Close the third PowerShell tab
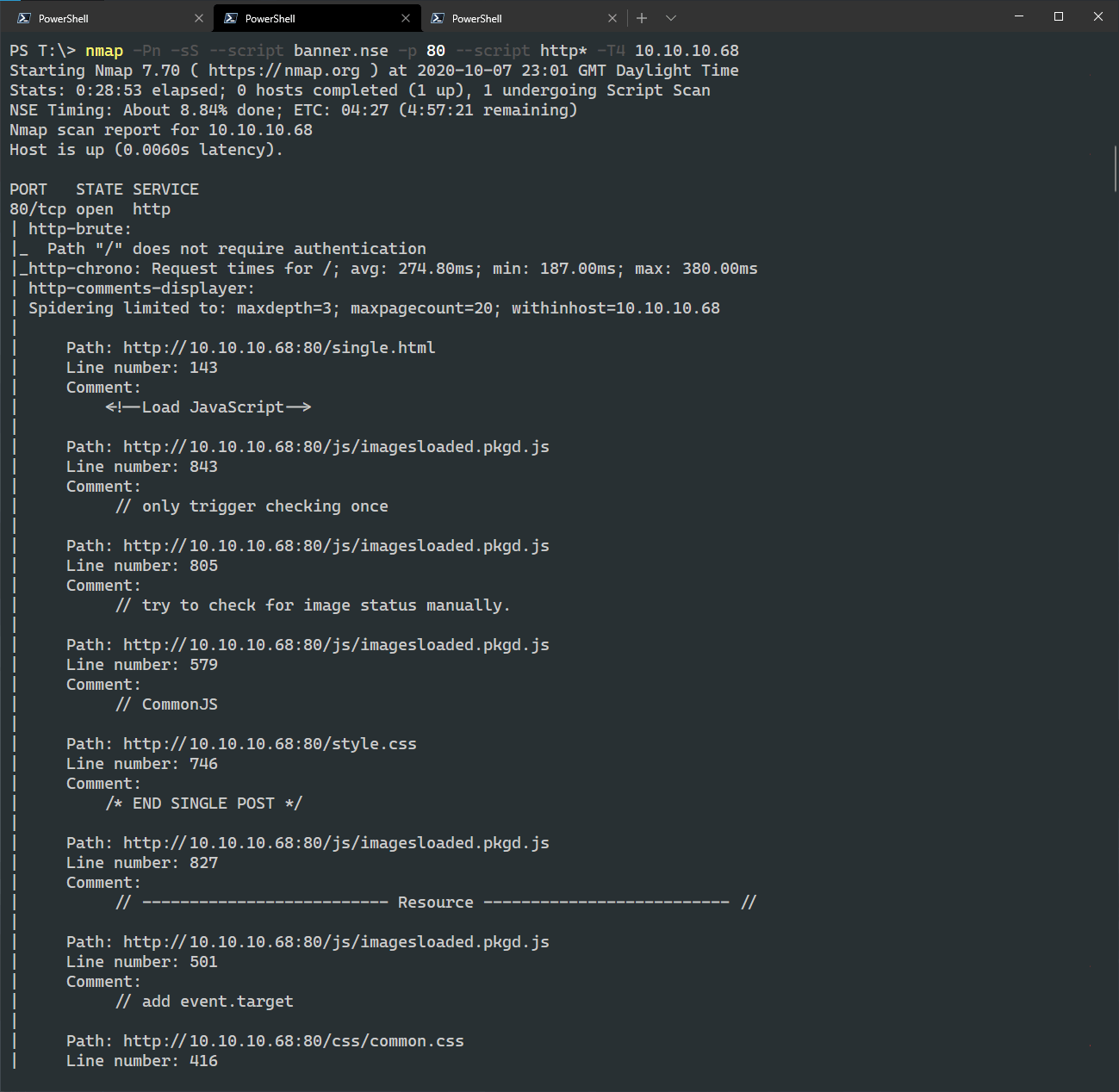This screenshot has width=1119, height=1092. click(x=612, y=18)
